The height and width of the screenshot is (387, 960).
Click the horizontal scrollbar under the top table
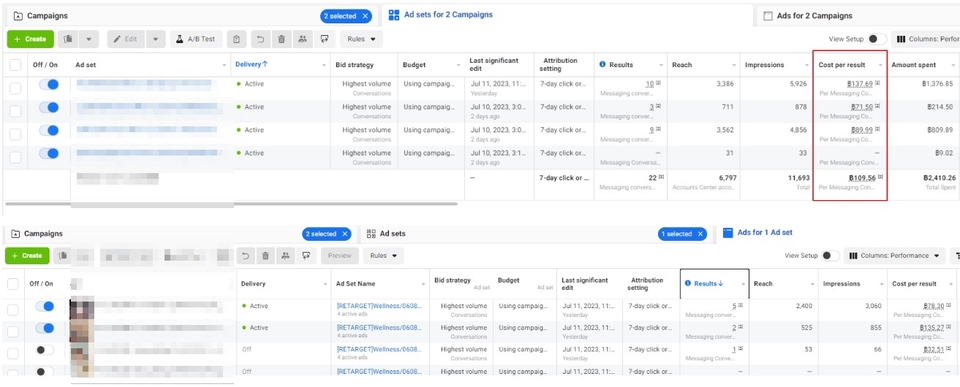(x=230, y=203)
